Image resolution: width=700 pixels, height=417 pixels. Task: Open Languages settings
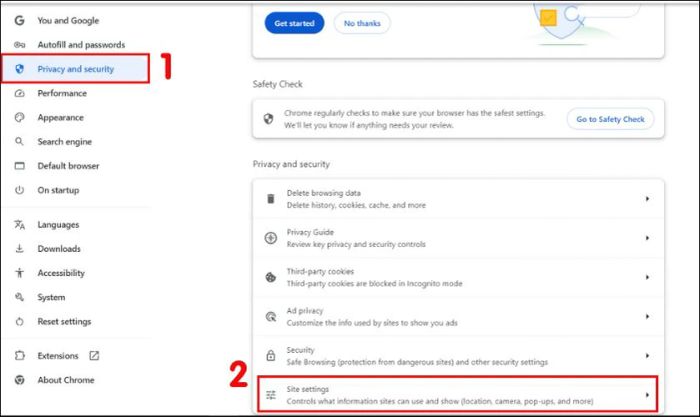click(x=58, y=225)
